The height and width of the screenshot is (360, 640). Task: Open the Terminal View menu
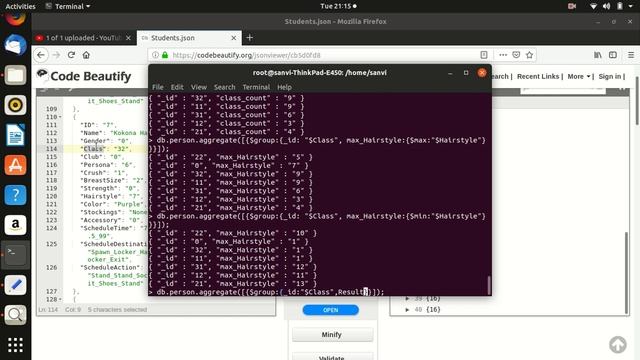click(x=199, y=87)
